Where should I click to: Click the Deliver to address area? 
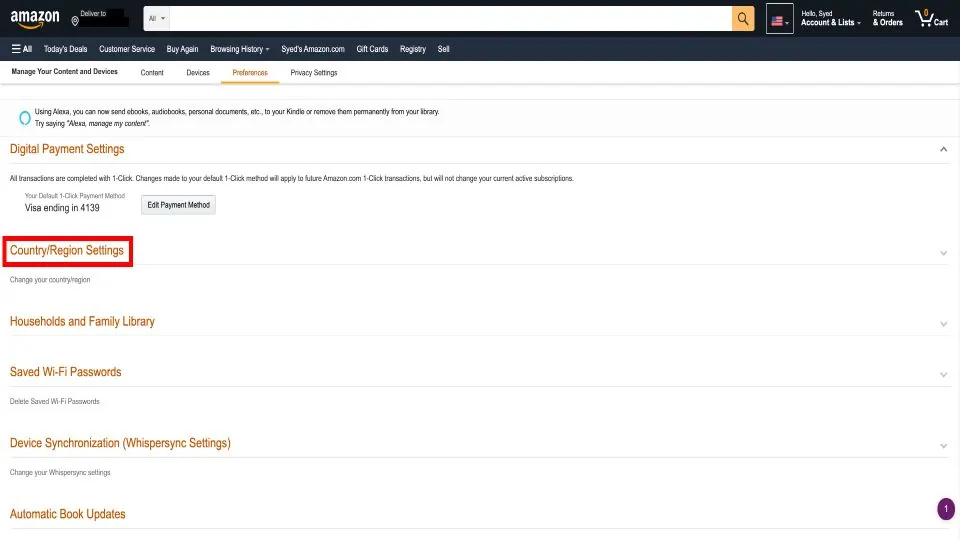pyautogui.click(x=100, y=18)
